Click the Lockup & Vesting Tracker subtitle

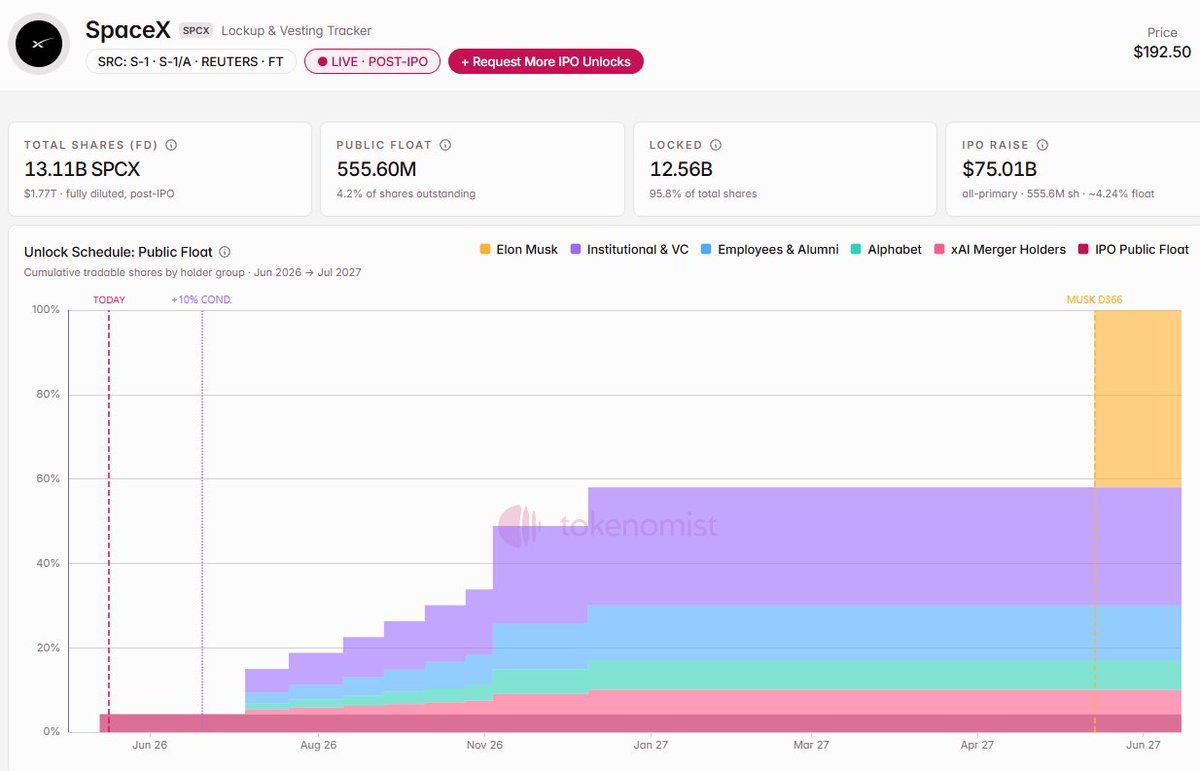(296, 31)
